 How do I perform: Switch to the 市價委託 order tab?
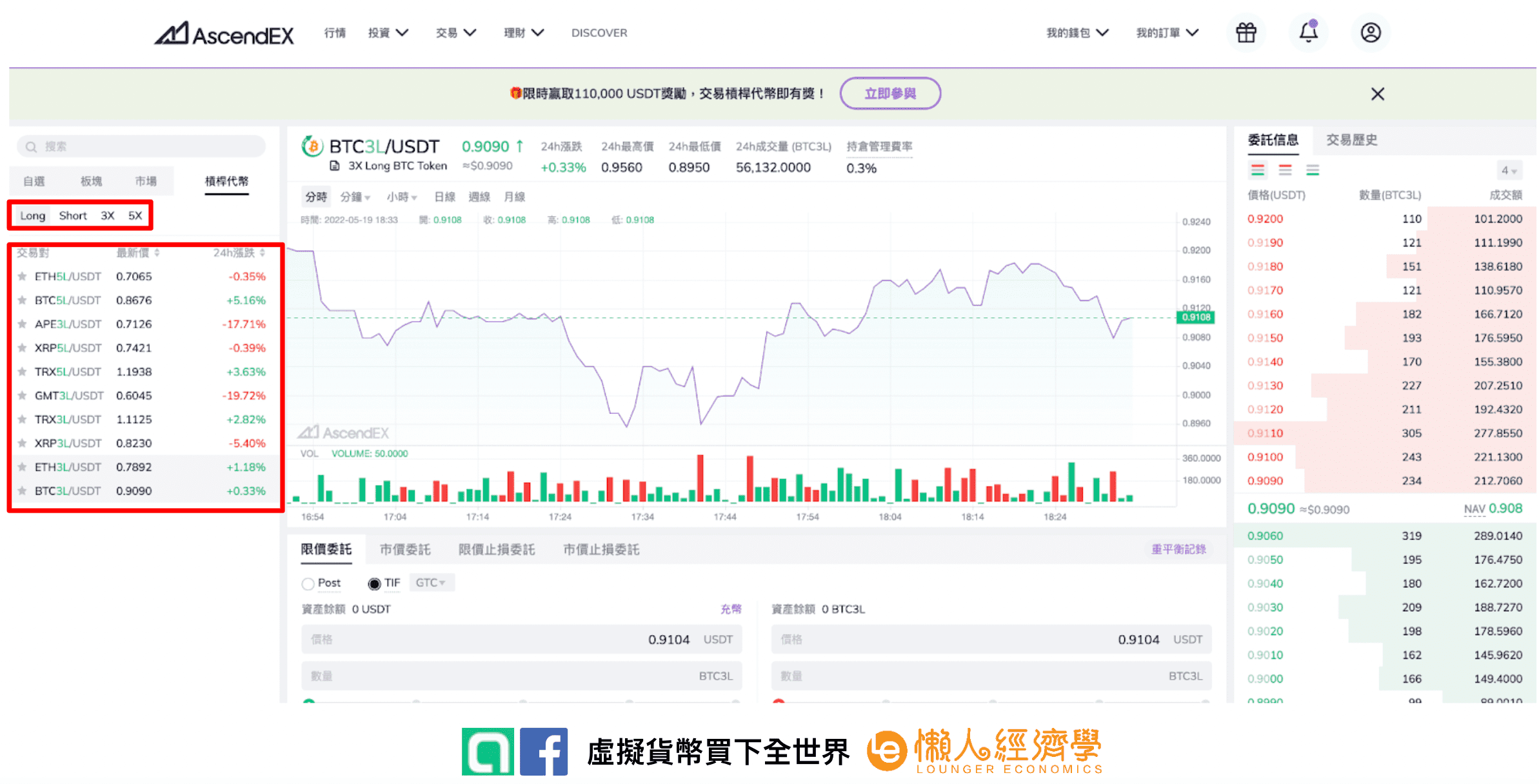pyautogui.click(x=405, y=550)
